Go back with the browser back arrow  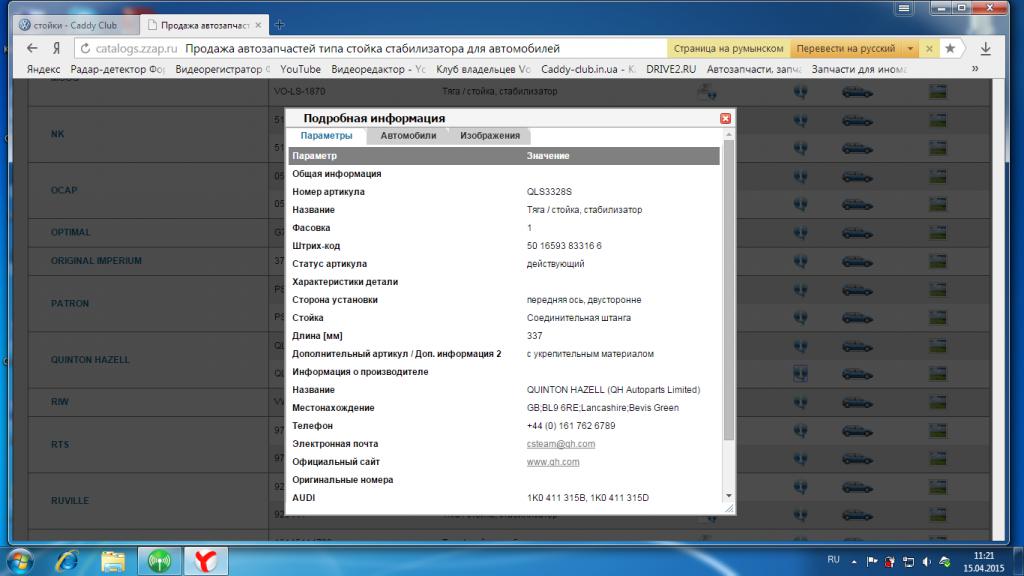pyautogui.click(x=32, y=48)
